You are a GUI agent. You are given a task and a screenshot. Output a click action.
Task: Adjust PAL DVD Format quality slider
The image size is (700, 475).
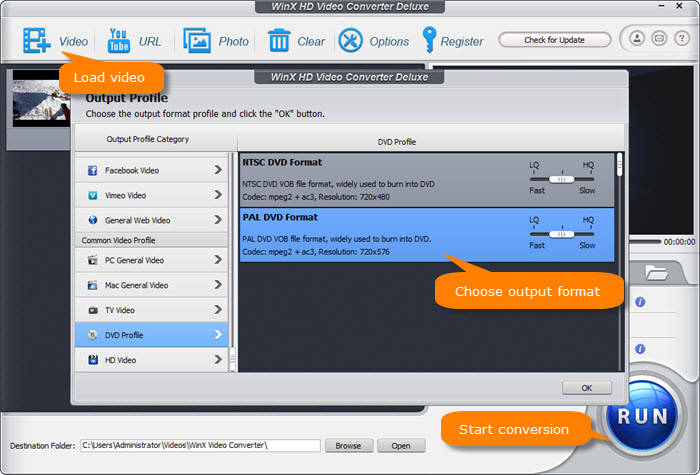[x=562, y=234]
